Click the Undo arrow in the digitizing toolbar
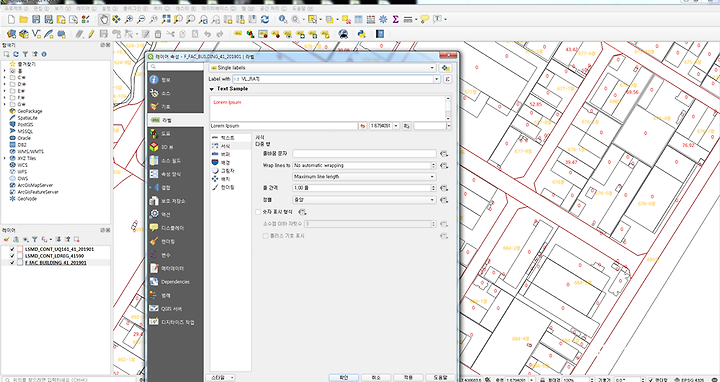 click(208, 34)
